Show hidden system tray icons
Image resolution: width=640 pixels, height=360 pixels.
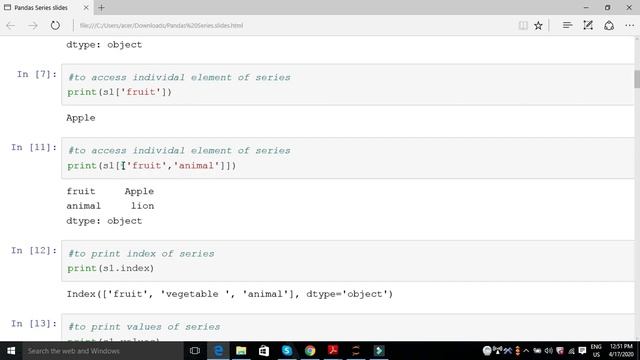526,351
